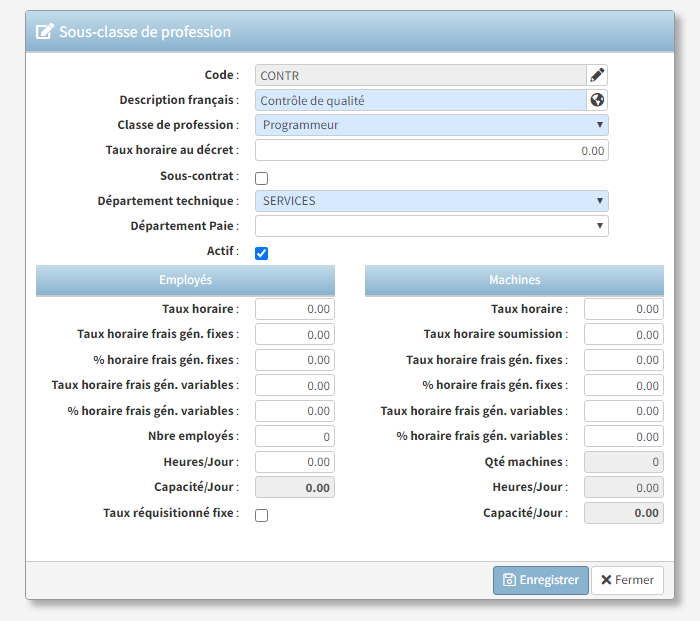The width and height of the screenshot is (700, 621).
Task: Click the Taux réquisitionné fixe label
Action: 171,513
